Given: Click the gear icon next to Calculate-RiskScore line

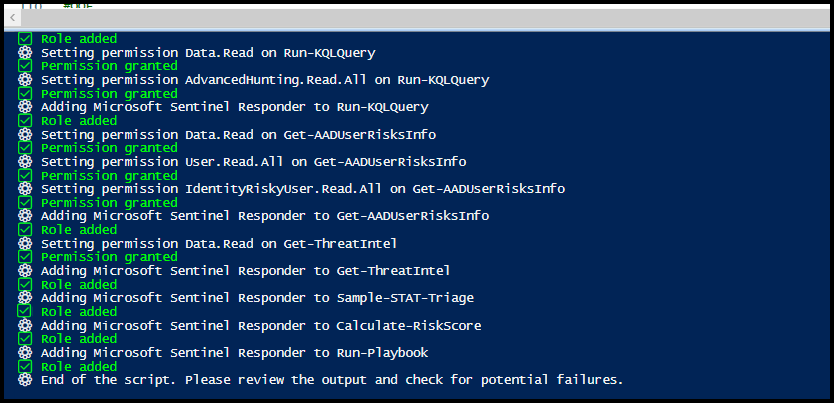Looking at the screenshot, I should coord(25,325).
